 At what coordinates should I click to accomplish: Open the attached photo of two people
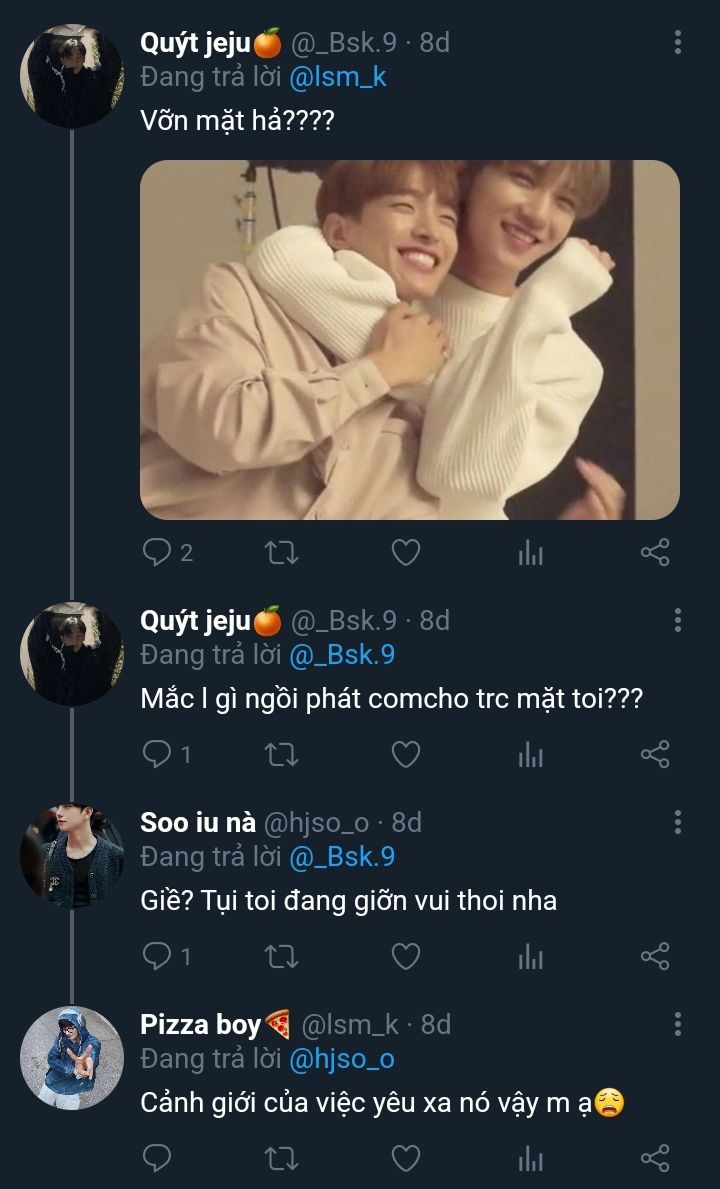(410, 340)
